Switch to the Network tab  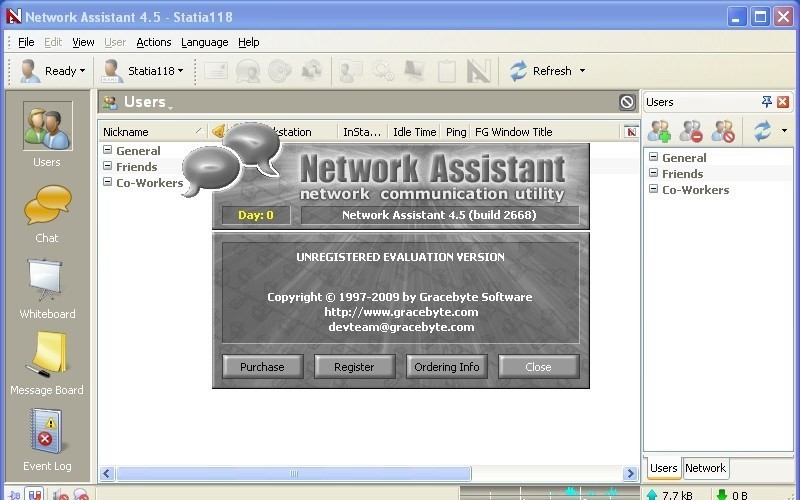pos(705,468)
